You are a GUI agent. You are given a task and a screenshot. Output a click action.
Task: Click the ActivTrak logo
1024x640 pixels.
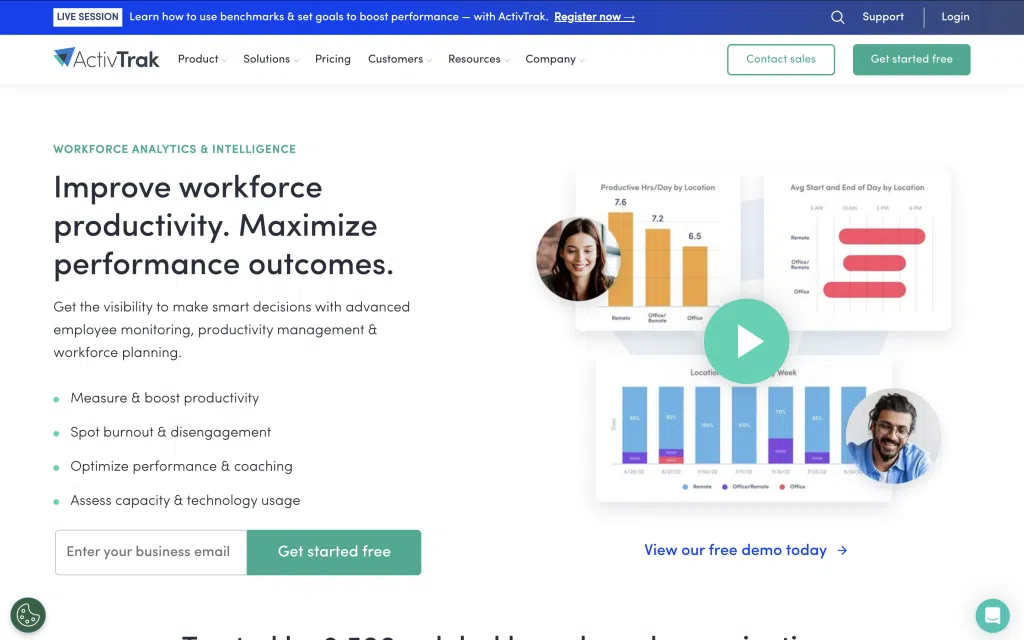tap(107, 59)
